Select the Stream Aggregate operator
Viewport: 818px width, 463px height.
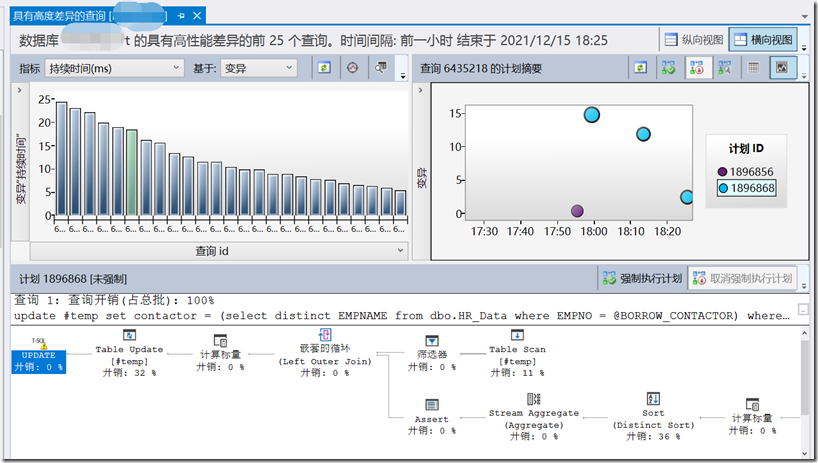coord(534,417)
